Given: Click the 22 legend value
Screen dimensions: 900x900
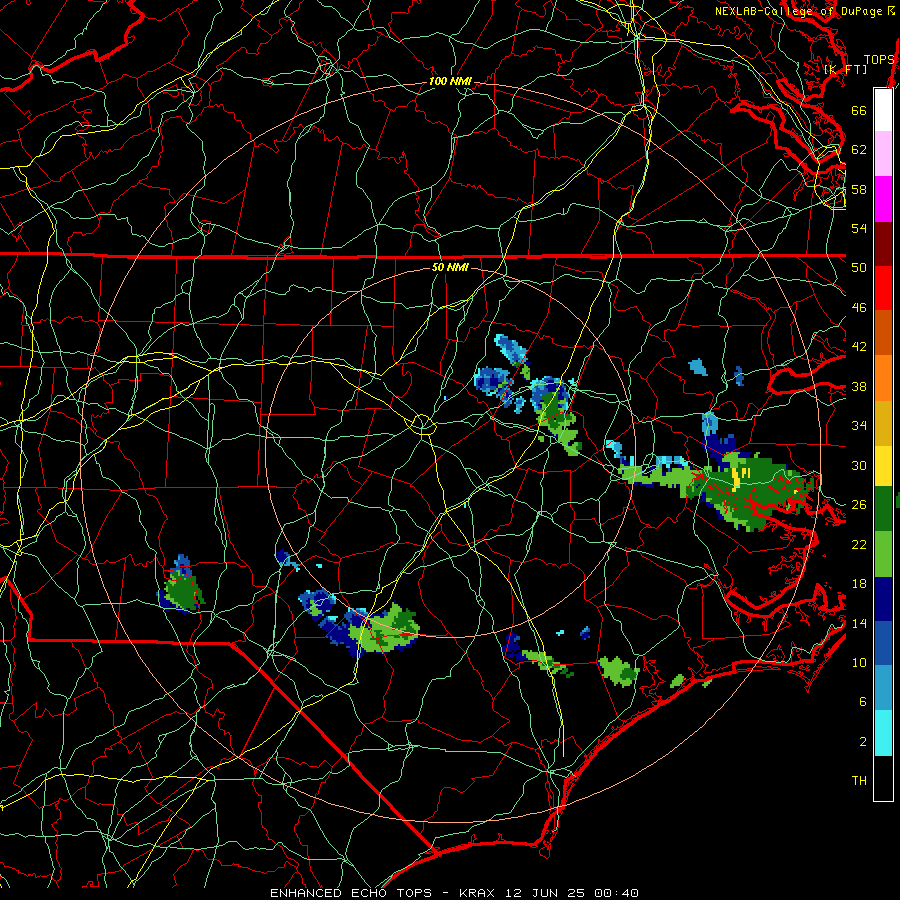Looking at the screenshot, I should (859, 544).
